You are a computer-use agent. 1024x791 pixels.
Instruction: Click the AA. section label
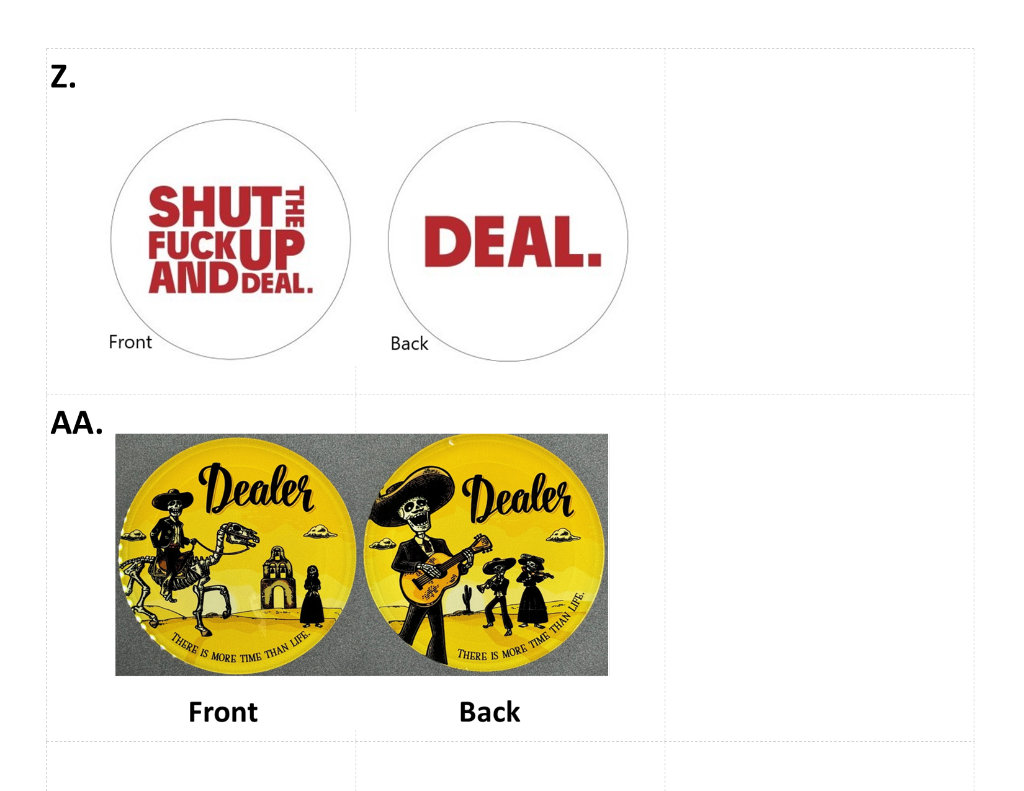[77, 423]
